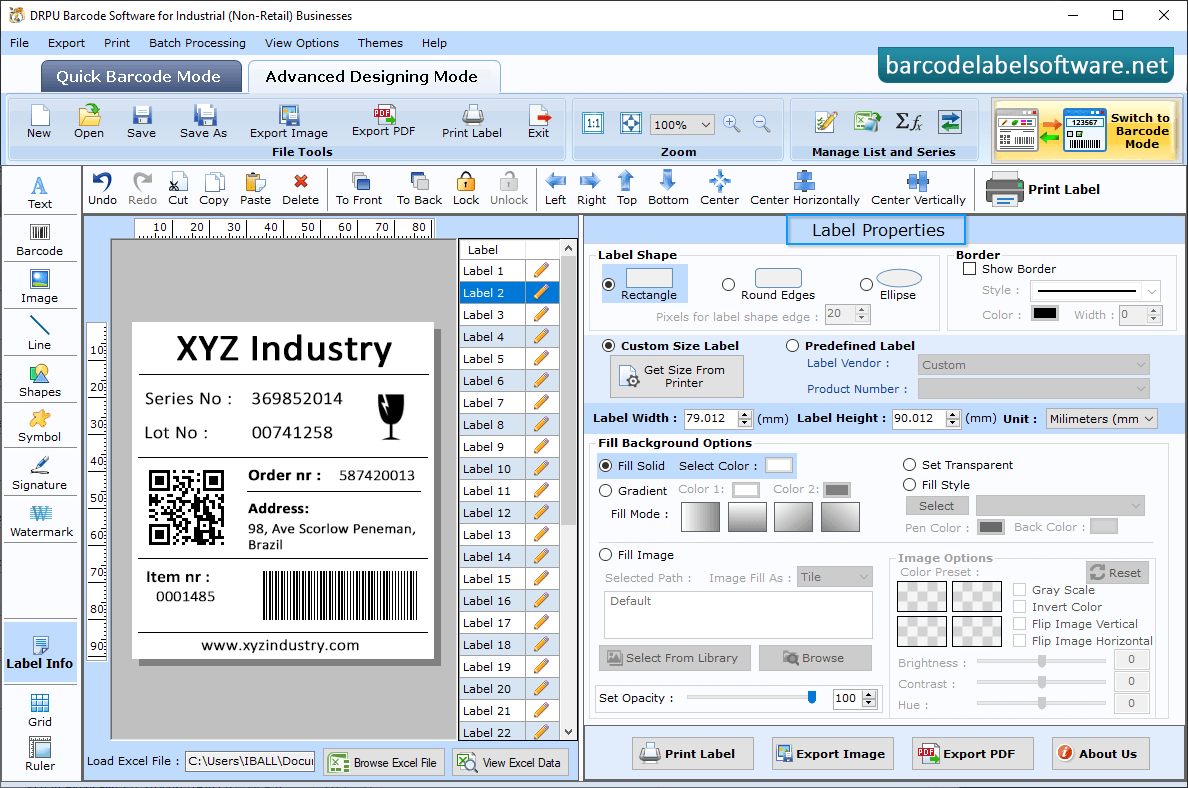1188x788 pixels.
Task: Click the Browse Excel File button
Action: (x=383, y=762)
